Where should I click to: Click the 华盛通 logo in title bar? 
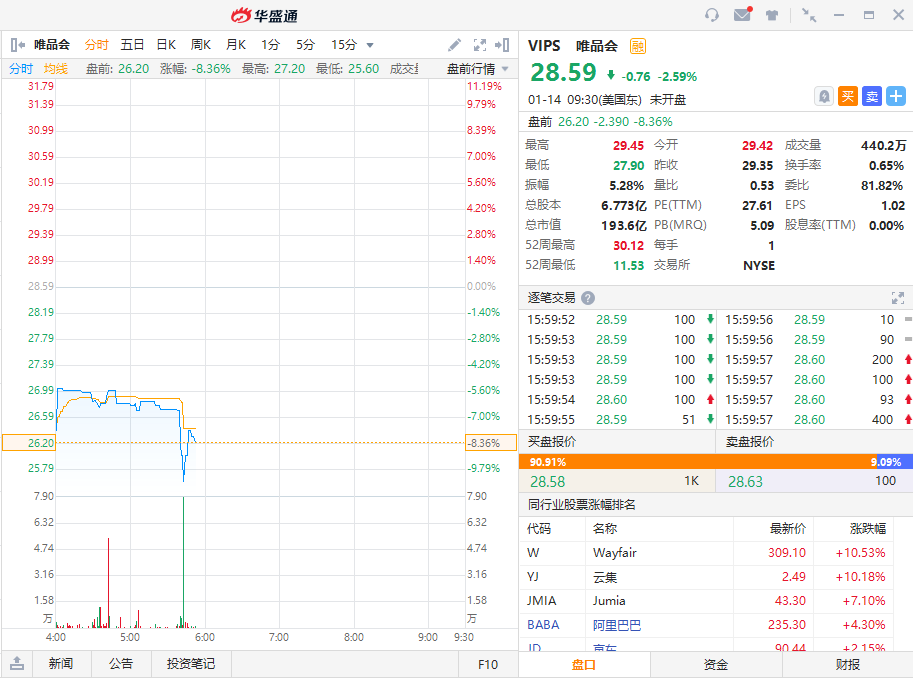264,15
